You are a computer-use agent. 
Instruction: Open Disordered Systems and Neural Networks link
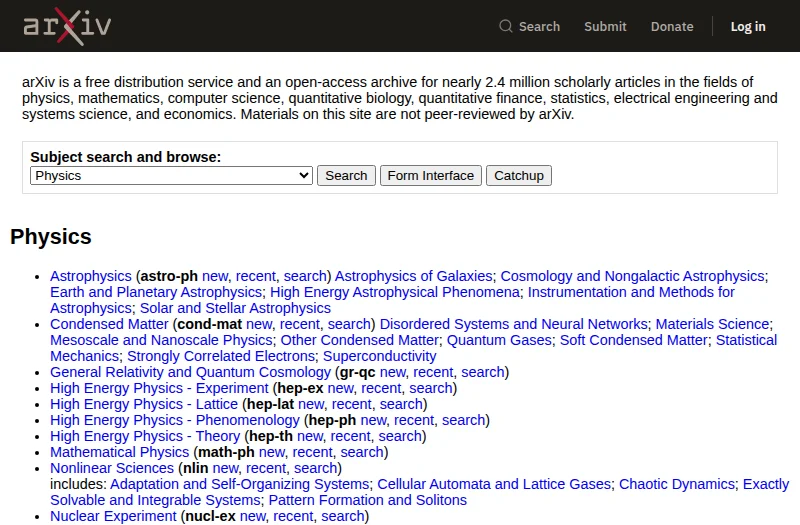514,324
